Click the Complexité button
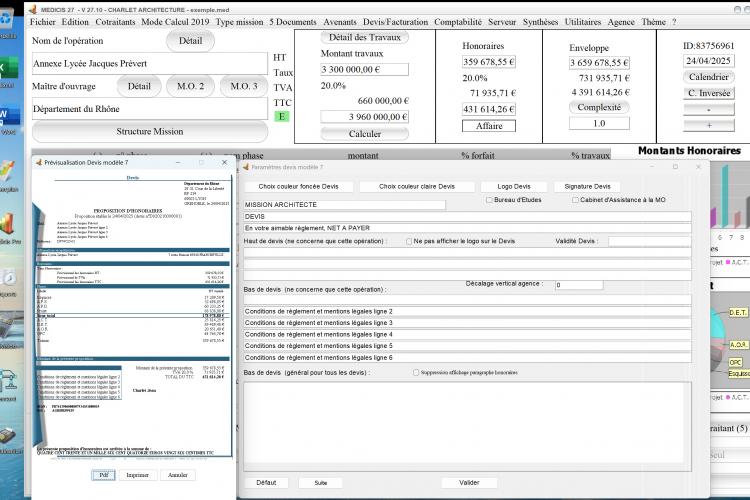Viewport: 750px width, 500px height. tap(599, 107)
